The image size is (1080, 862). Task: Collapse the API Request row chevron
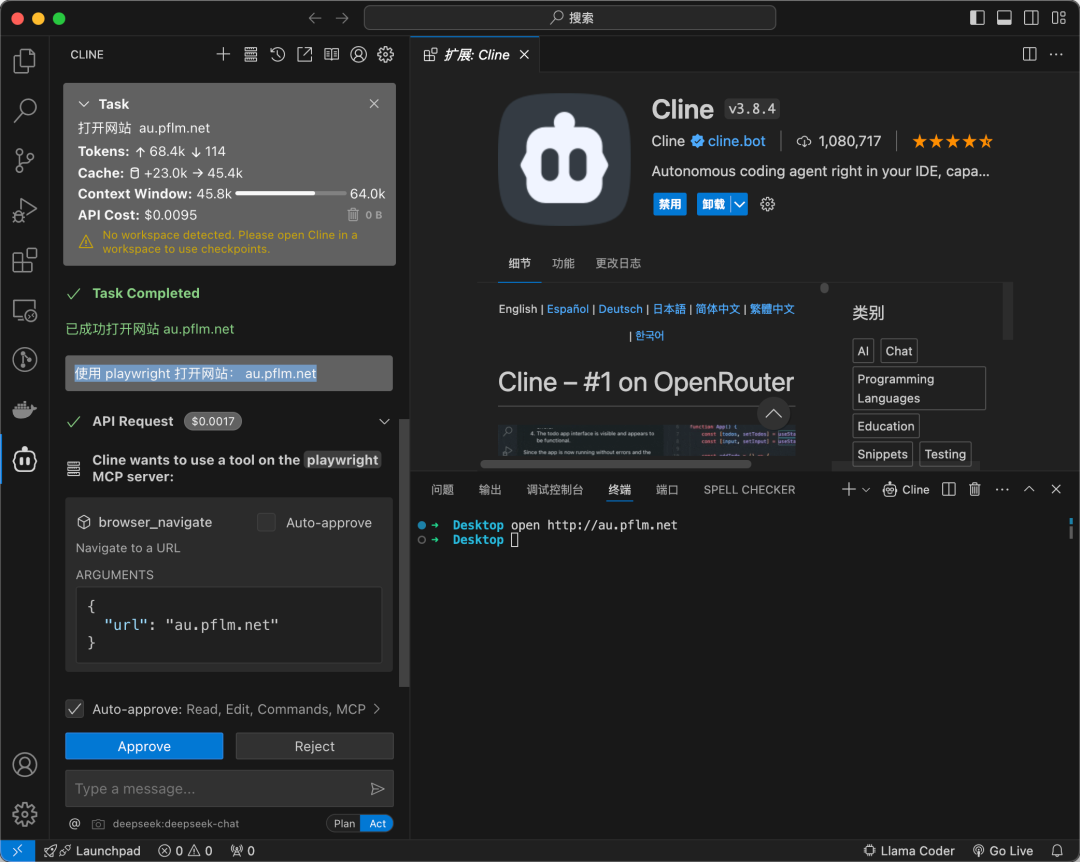384,422
